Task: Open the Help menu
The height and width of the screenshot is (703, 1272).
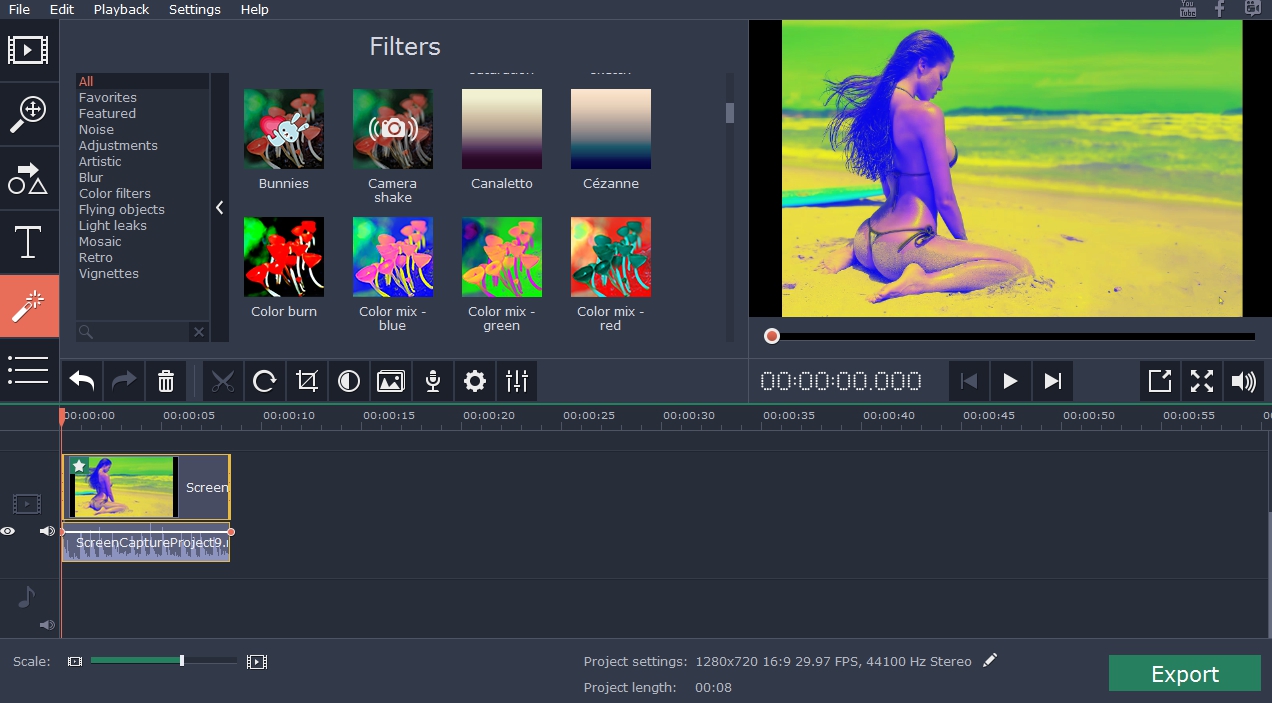Action: click(x=255, y=9)
